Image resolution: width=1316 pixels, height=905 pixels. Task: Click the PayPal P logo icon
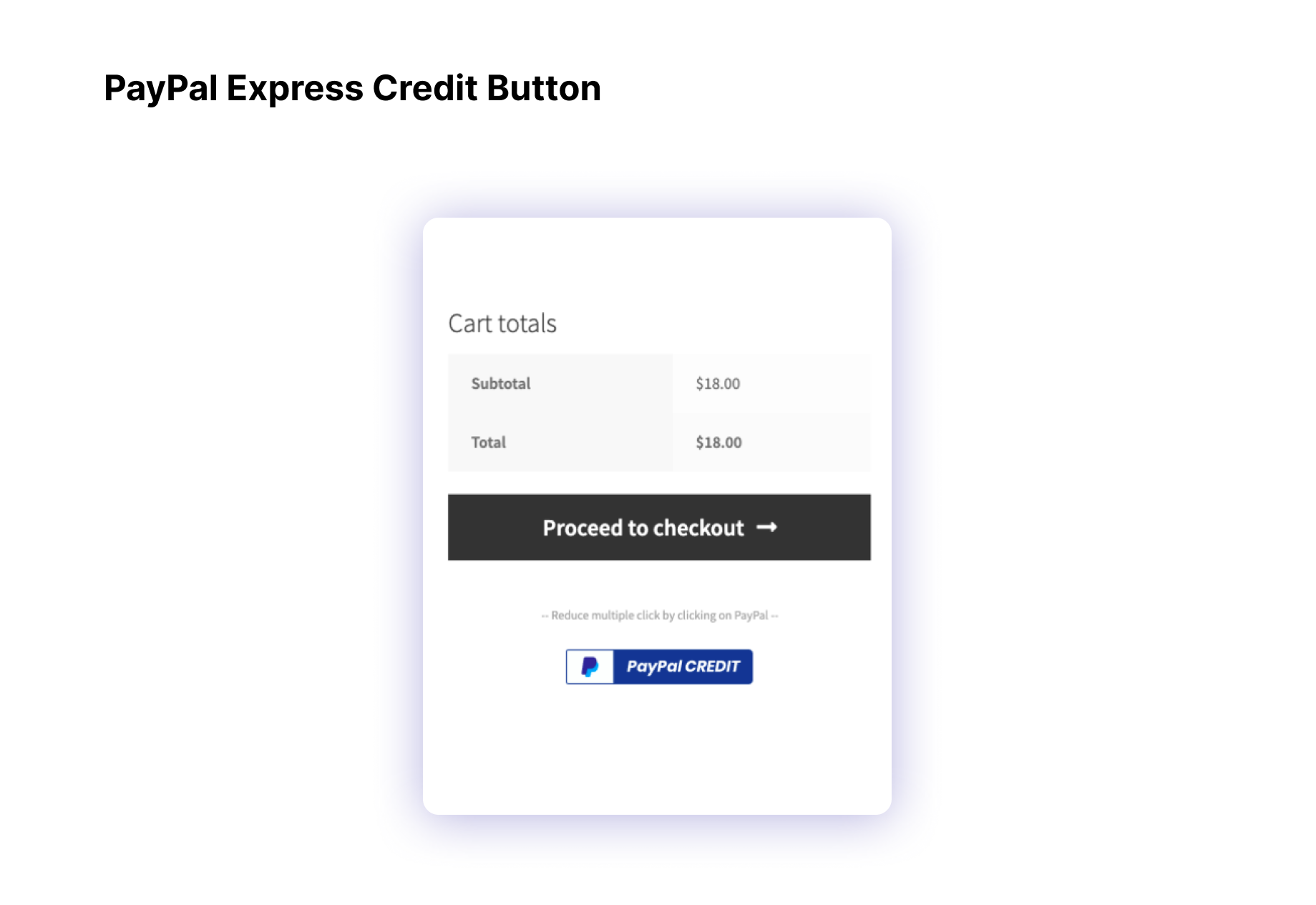pos(590,667)
